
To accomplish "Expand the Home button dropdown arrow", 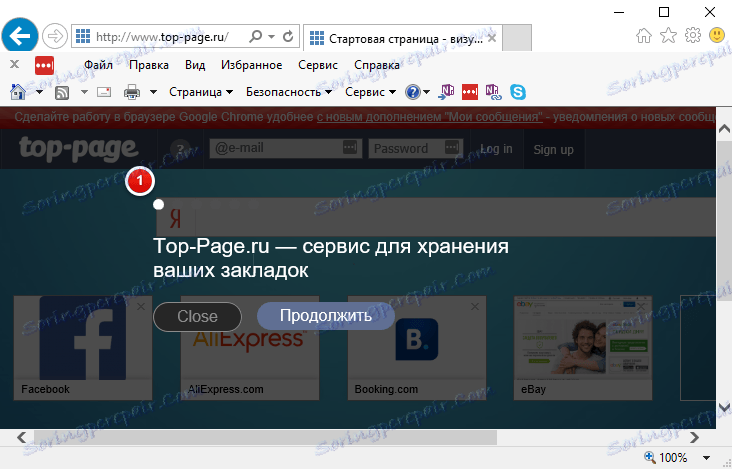I will (39, 92).
